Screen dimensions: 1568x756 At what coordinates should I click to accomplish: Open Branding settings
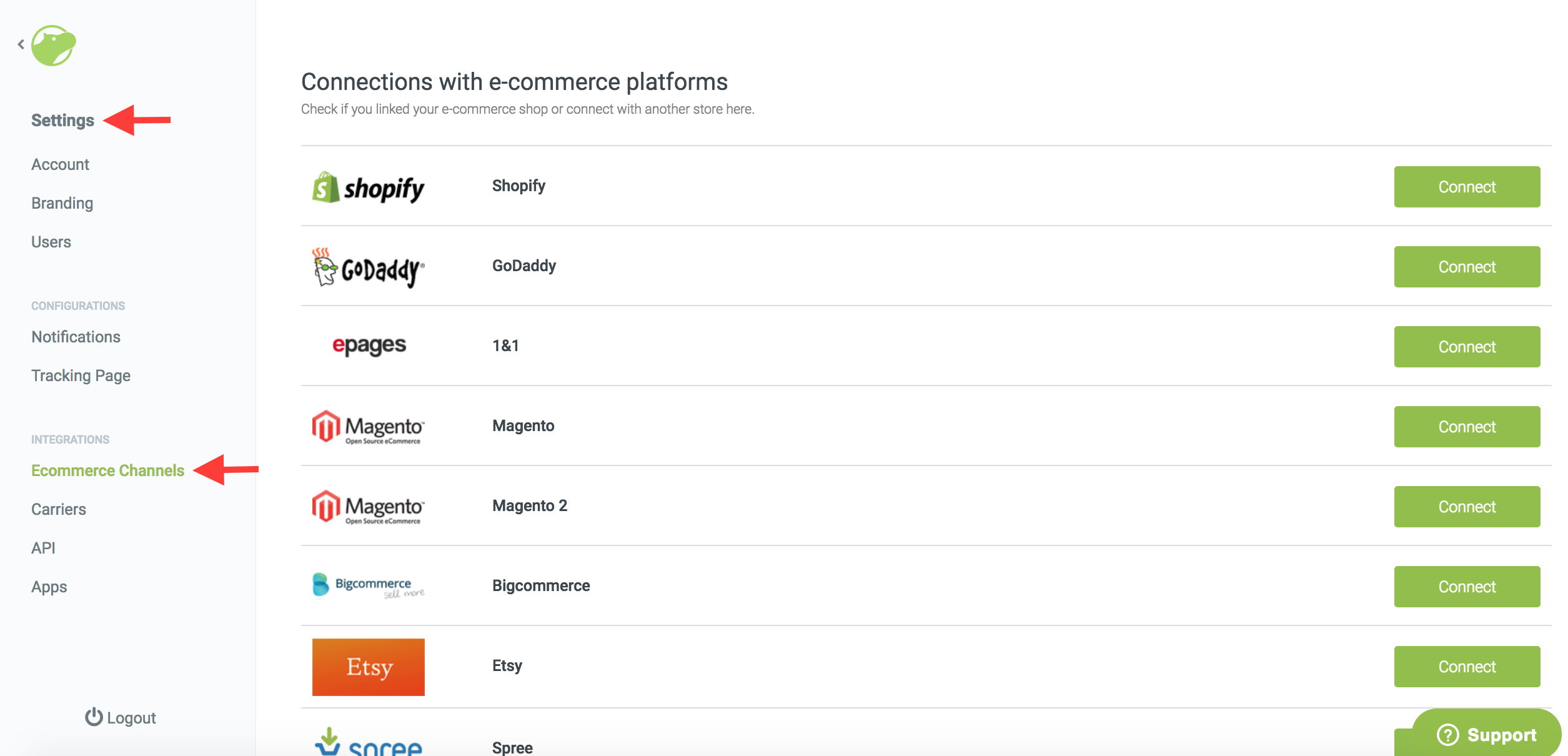coord(62,203)
